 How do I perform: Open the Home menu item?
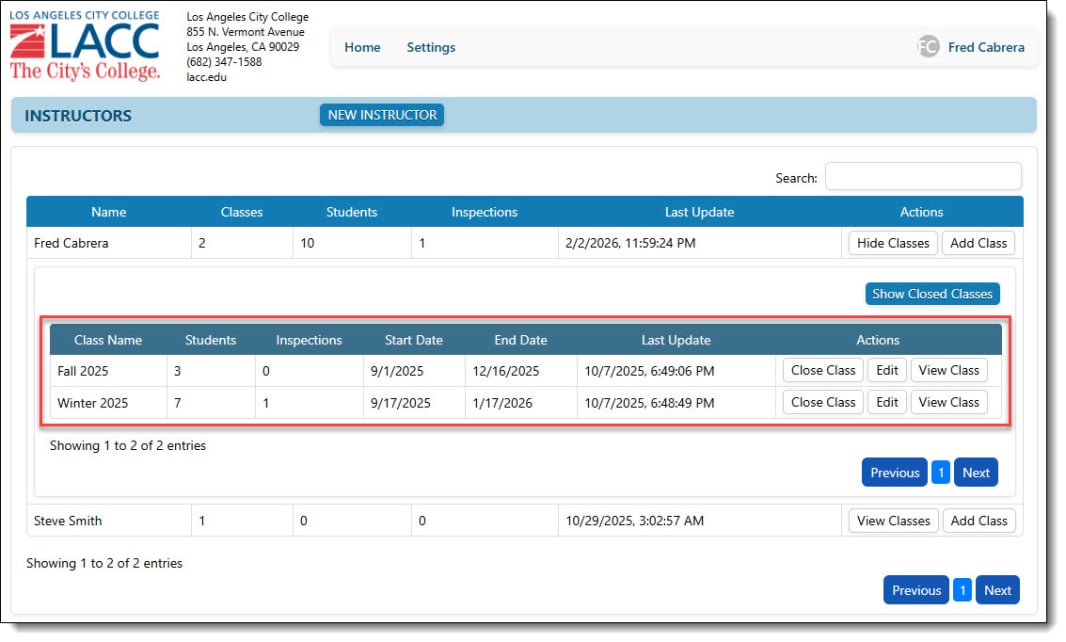(362, 47)
